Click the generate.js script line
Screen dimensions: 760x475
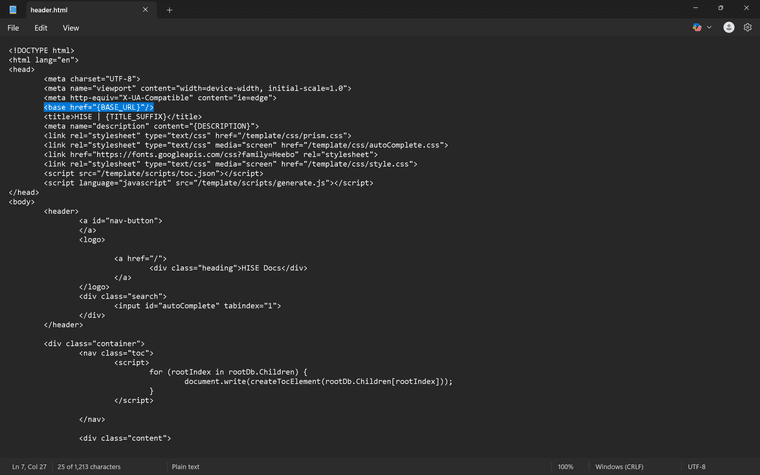(x=209, y=183)
